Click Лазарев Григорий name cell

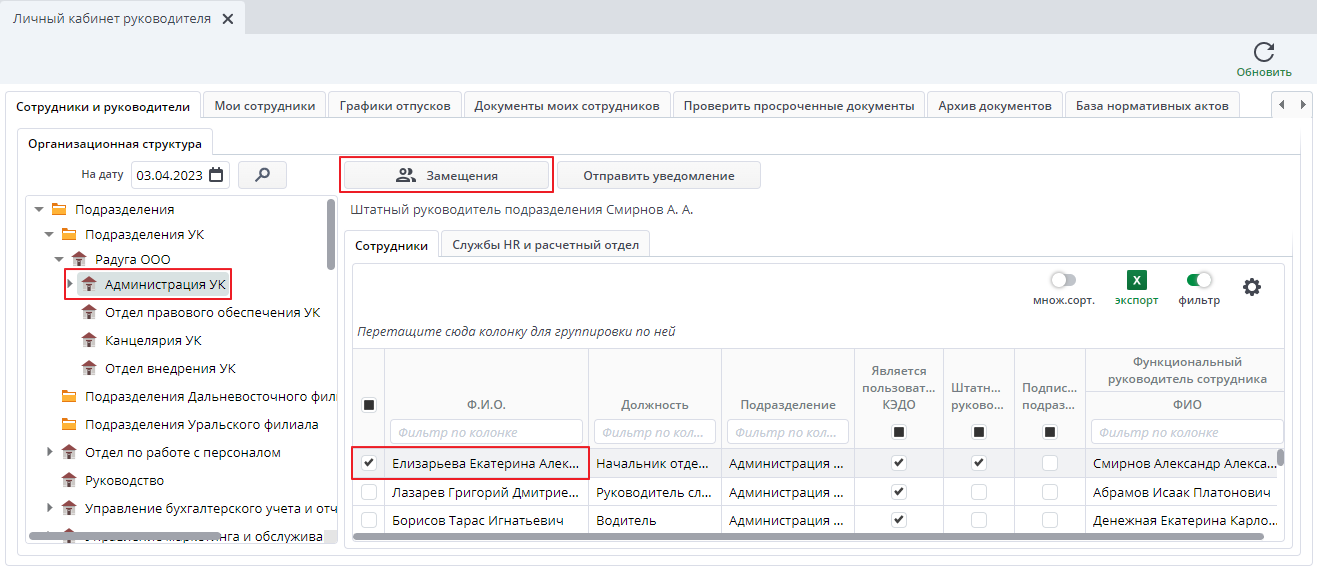[487, 492]
